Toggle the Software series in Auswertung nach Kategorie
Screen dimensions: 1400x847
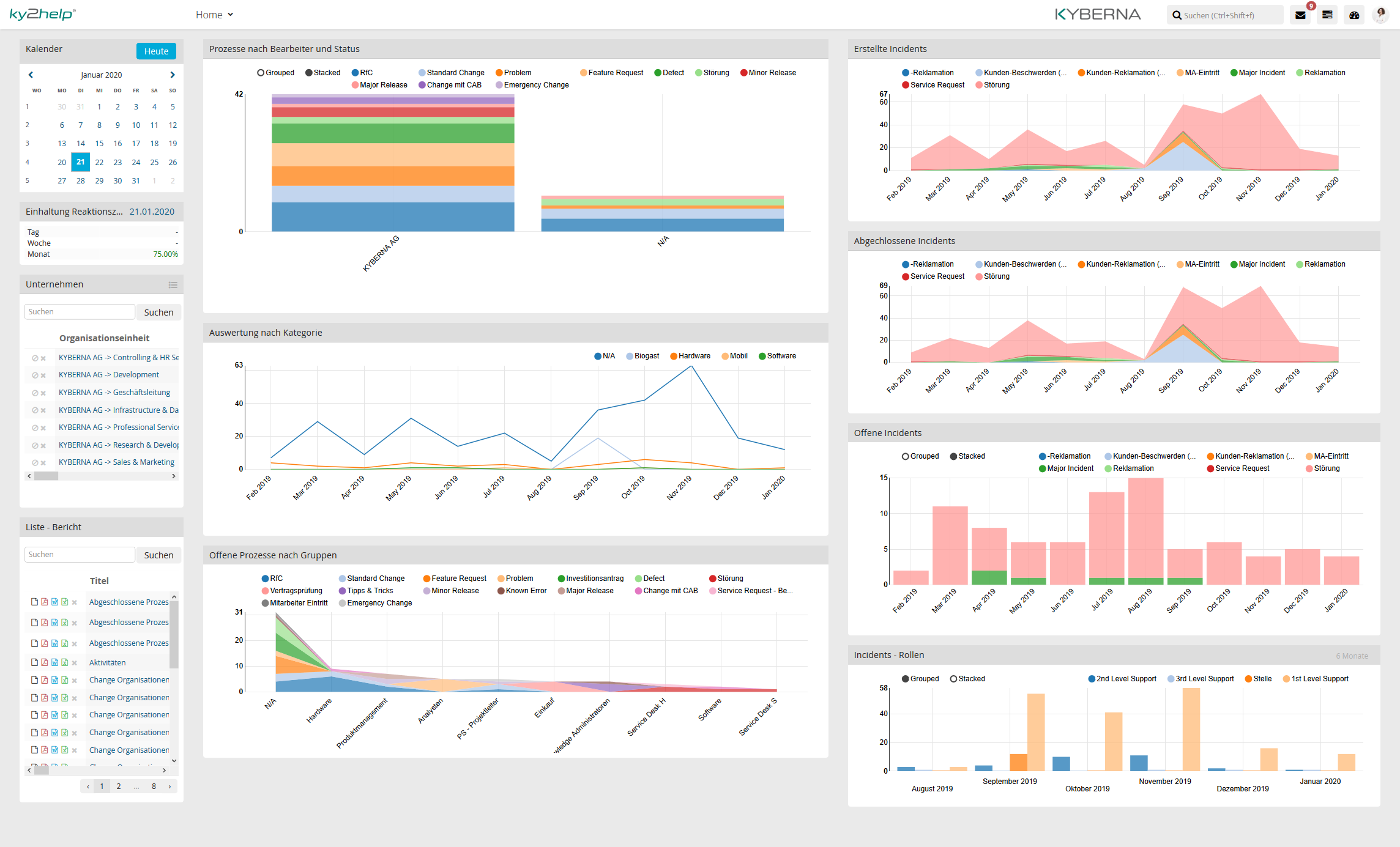777,355
